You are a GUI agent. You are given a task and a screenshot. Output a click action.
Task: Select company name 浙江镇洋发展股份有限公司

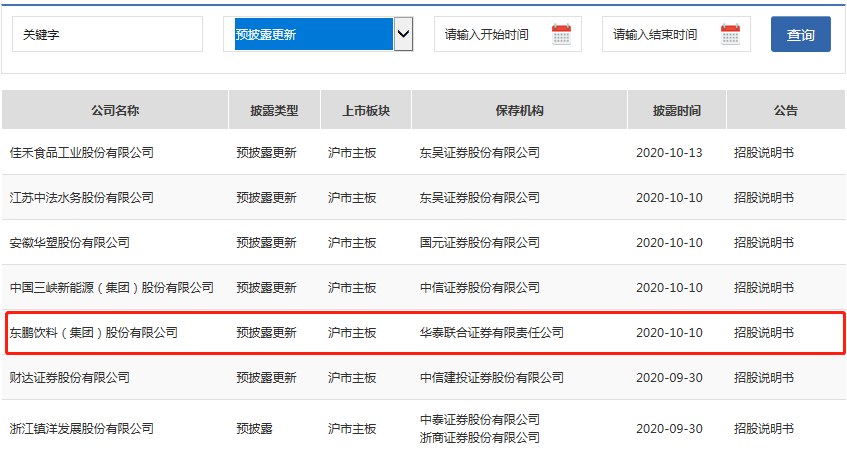click(x=82, y=428)
